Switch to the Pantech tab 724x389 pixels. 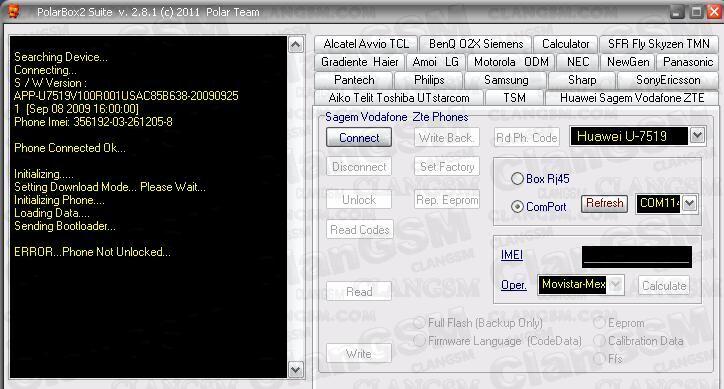[354, 80]
